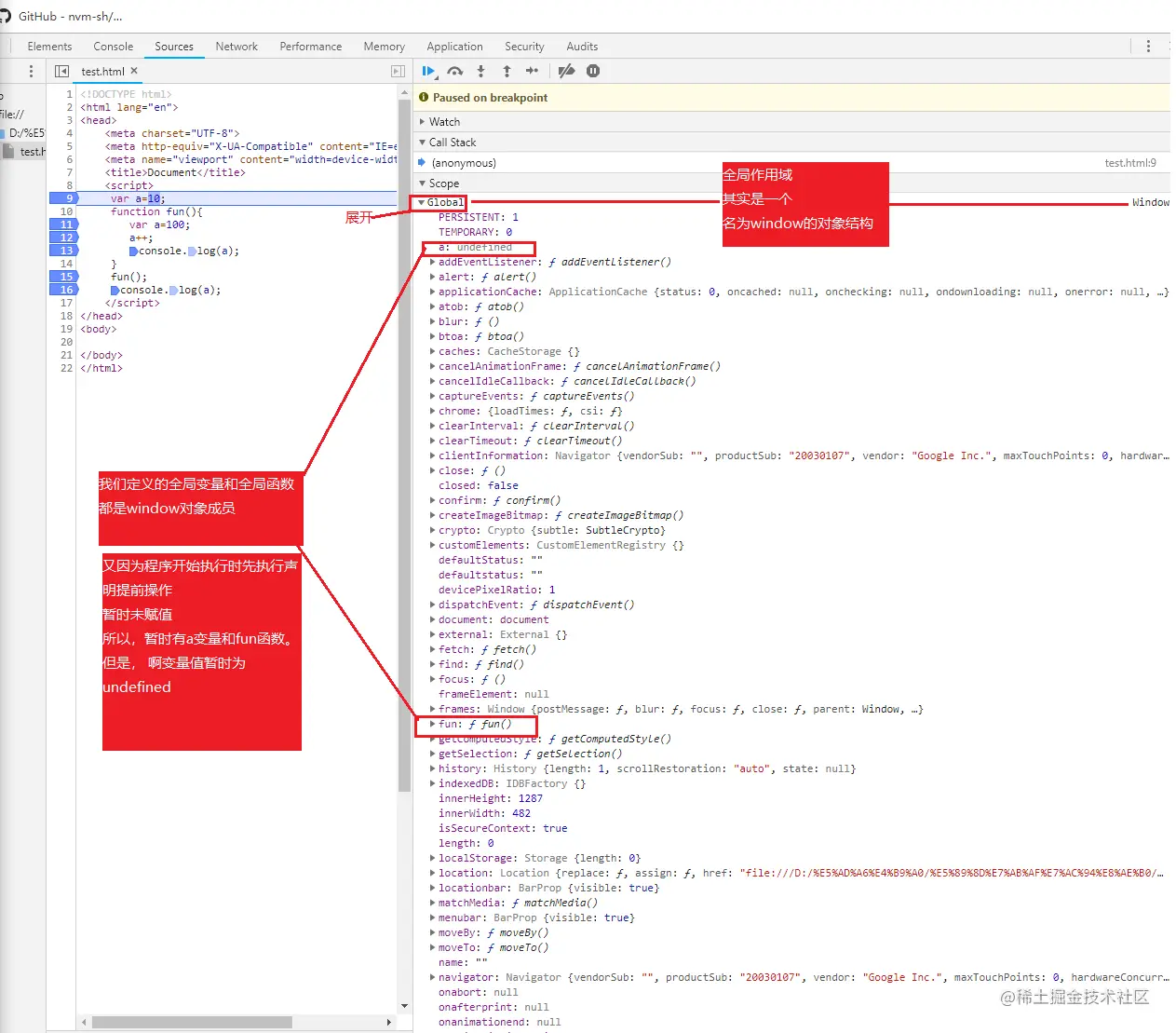The image size is (1176, 1033).
Task: Expand the fun function property
Action: tap(432, 724)
